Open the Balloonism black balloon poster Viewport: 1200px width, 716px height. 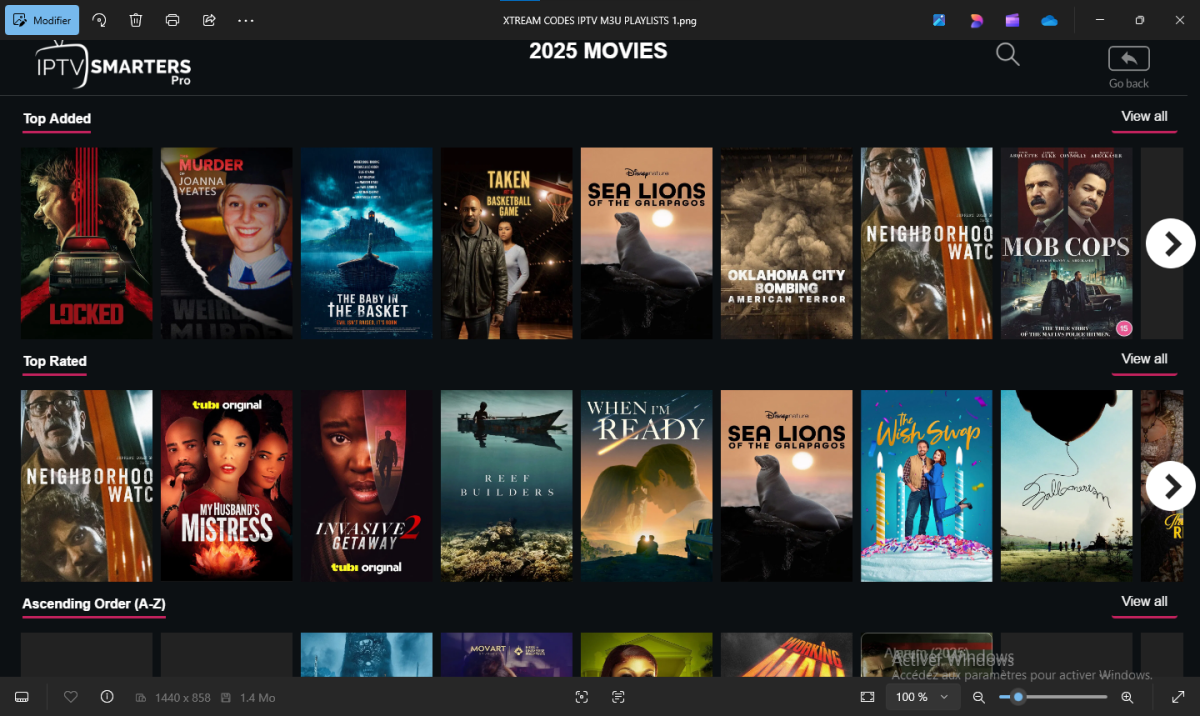(x=1067, y=486)
